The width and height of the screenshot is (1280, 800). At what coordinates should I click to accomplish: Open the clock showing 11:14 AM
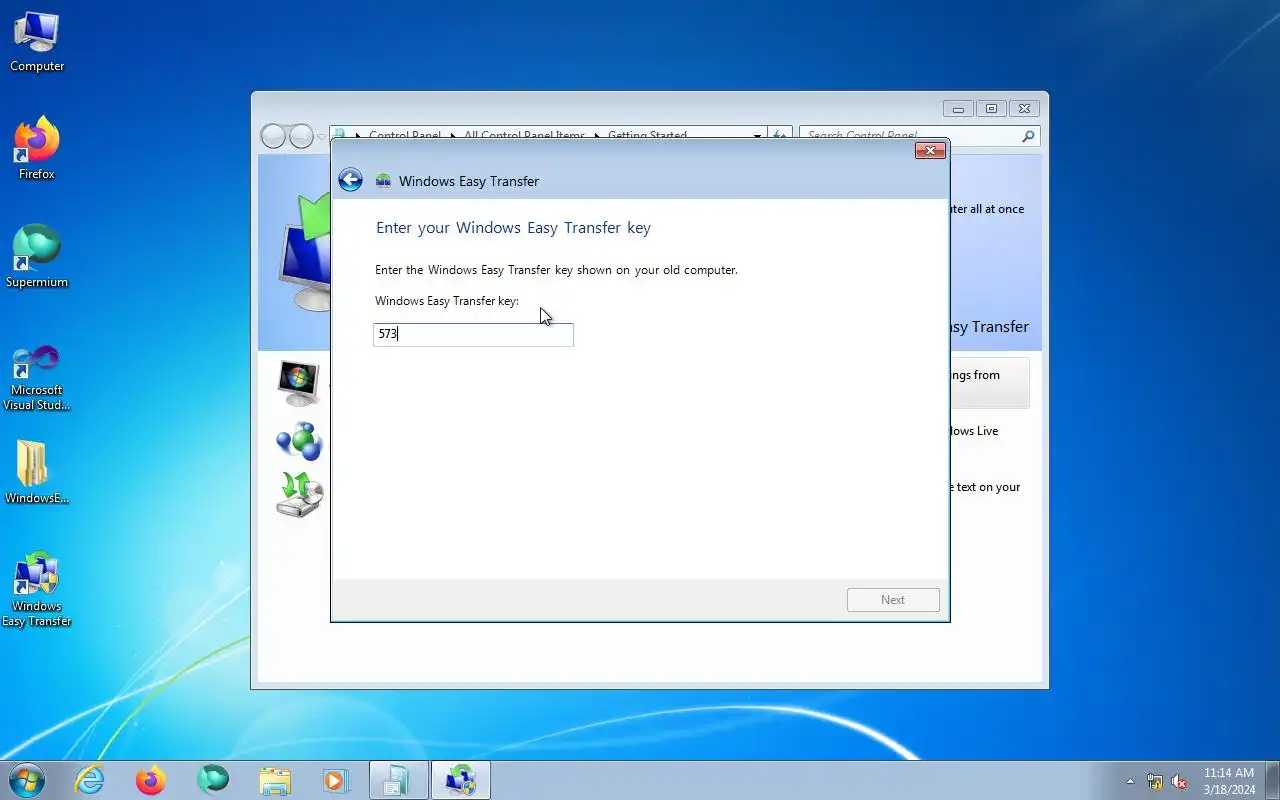pos(1229,781)
